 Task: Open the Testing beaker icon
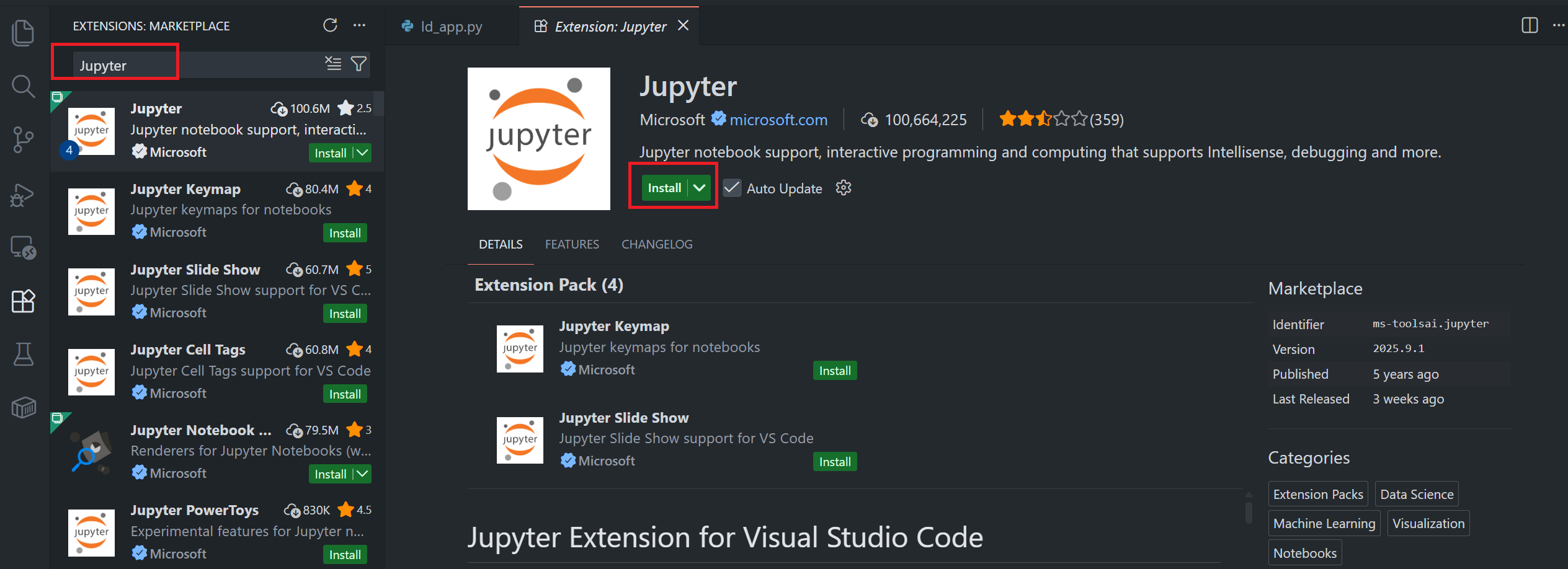point(23,354)
